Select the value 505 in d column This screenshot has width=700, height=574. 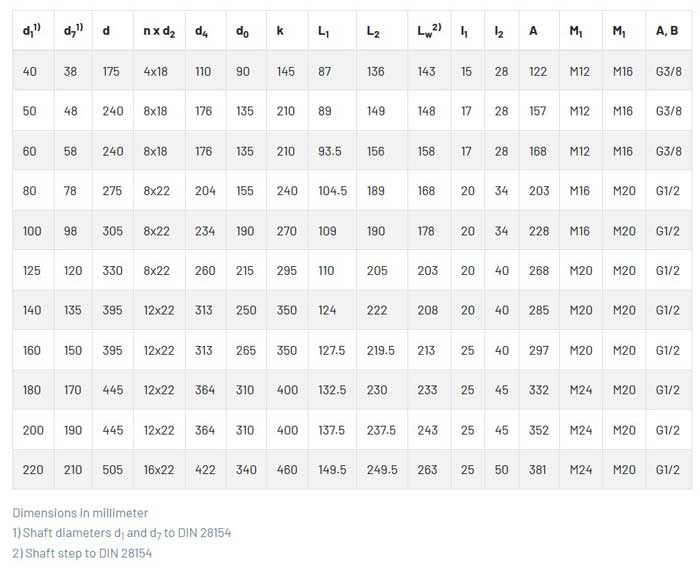click(x=111, y=470)
